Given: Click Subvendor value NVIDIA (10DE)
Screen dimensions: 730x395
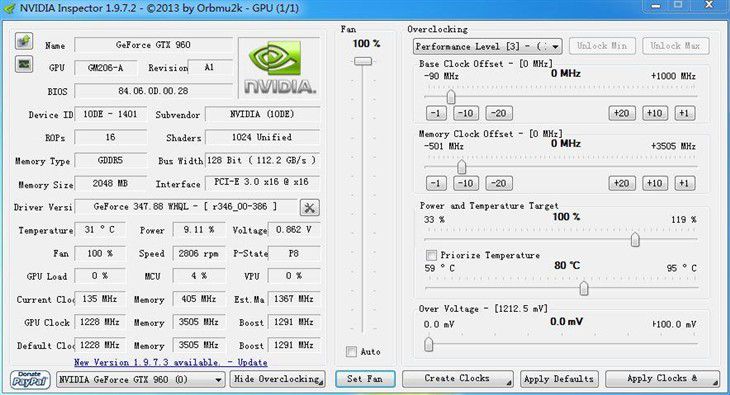Looking at the screenshot, I should 262,114.
